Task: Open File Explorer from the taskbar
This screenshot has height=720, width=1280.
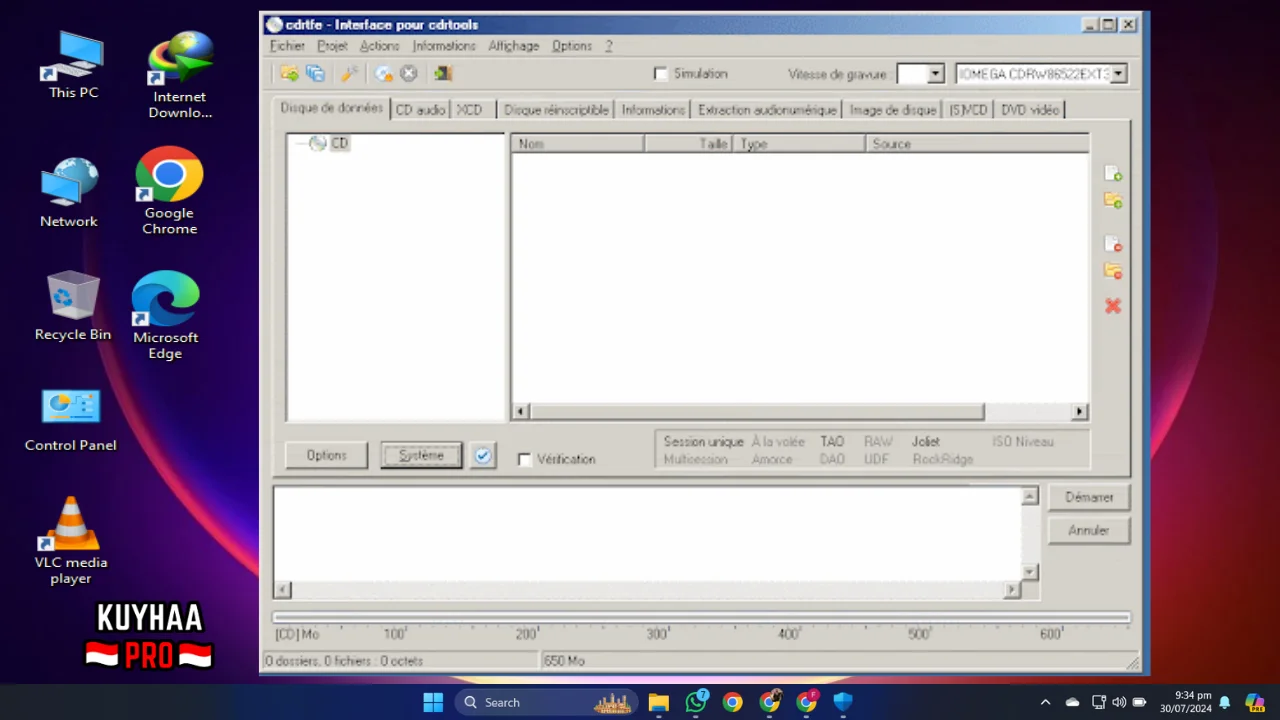Action: (x=658, y=702)
